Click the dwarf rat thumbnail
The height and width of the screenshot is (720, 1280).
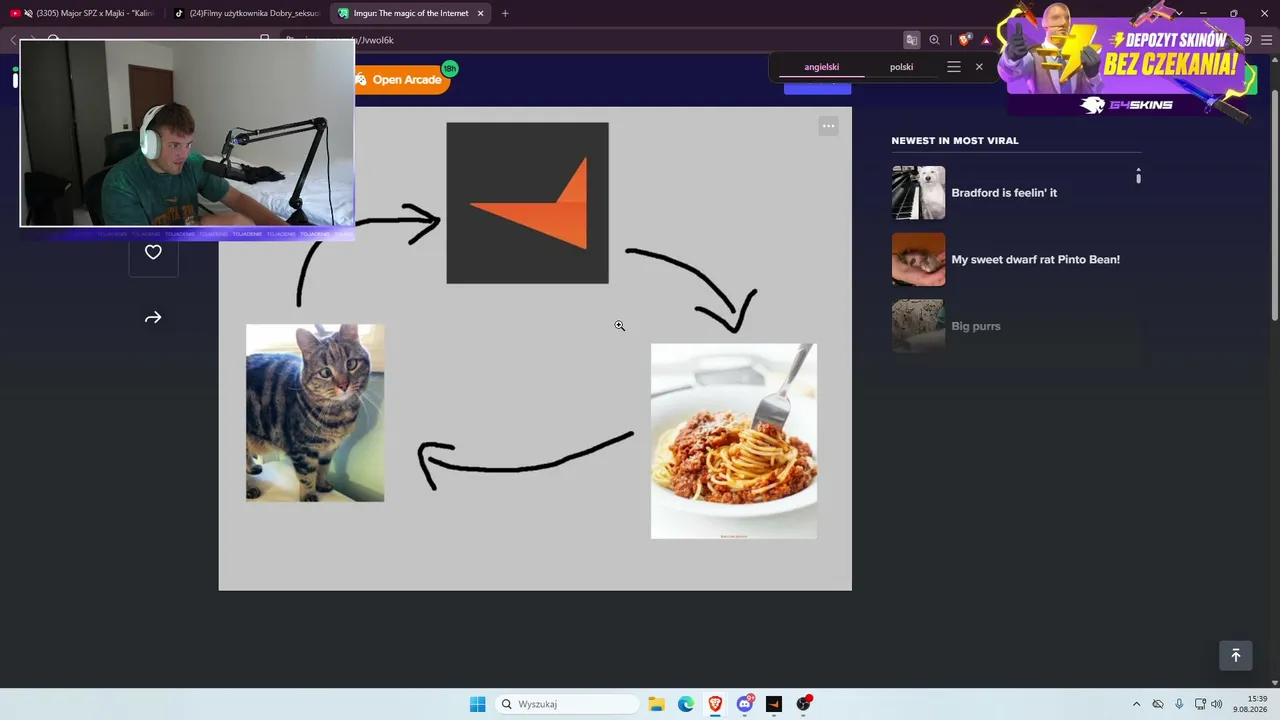click(918, 260)
